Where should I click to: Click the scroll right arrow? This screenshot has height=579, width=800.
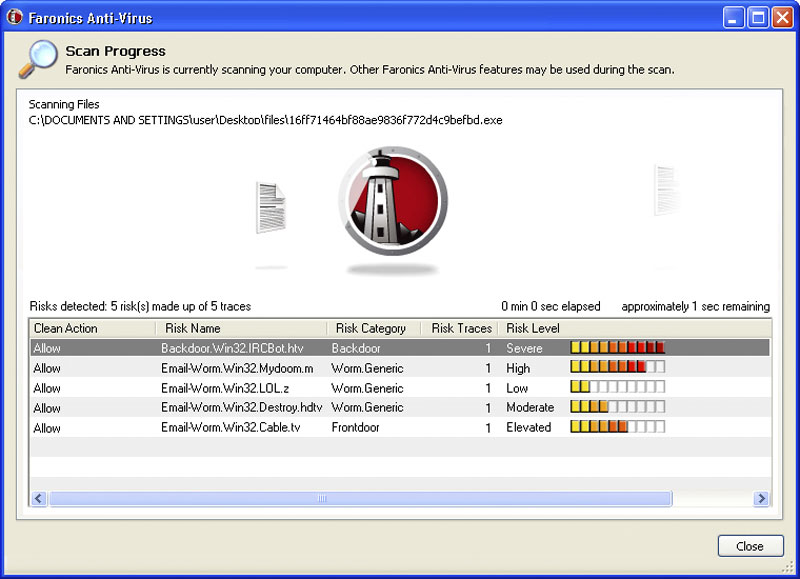coord(761,498)
